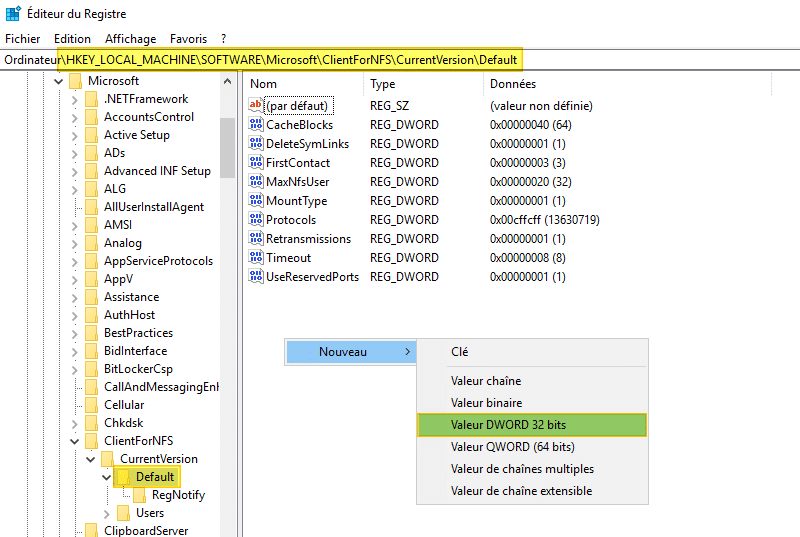The image size is (800, 537).
Task: Sort values by Données column header
Action: (x=513, y=84)
